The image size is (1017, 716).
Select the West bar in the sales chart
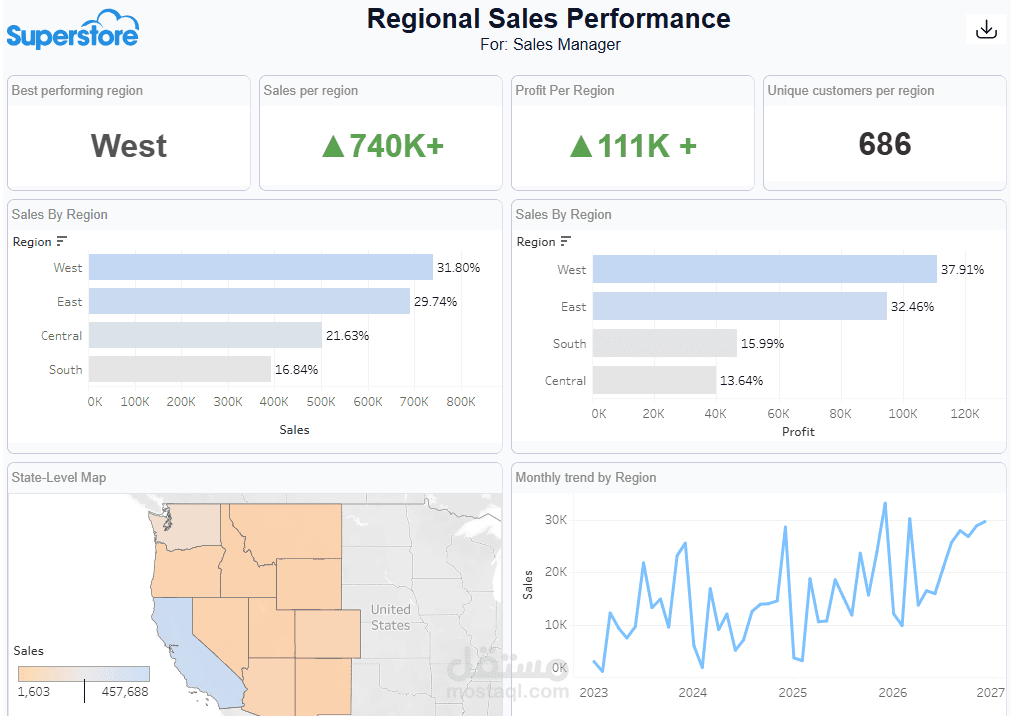tap(261, 267)
